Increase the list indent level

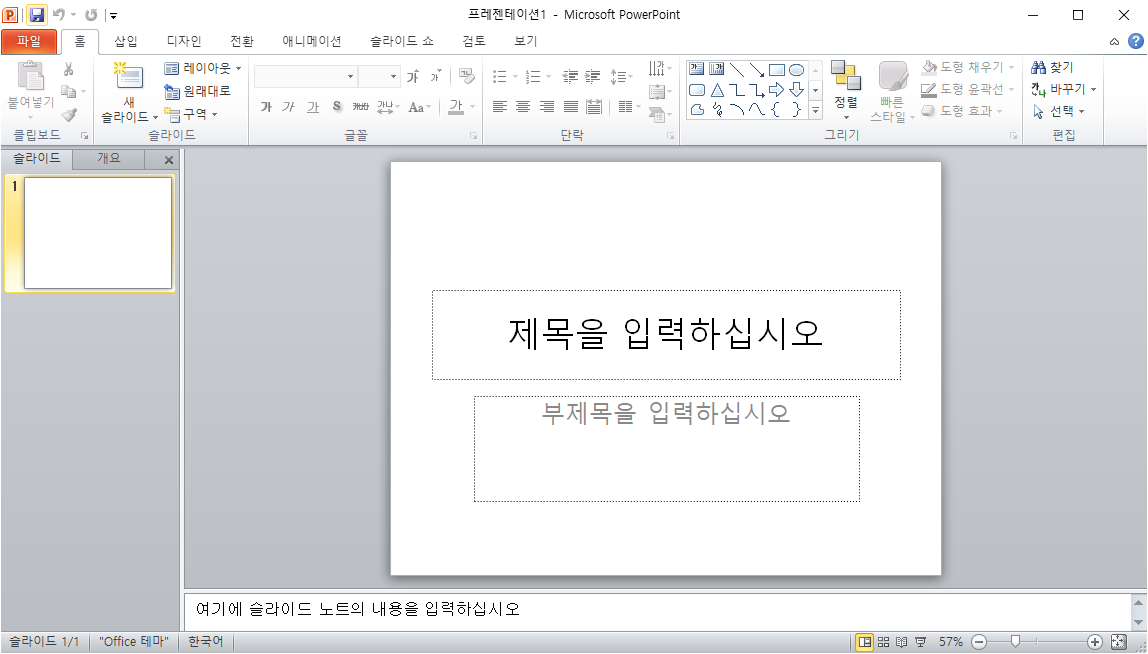[x=593, y=76]
